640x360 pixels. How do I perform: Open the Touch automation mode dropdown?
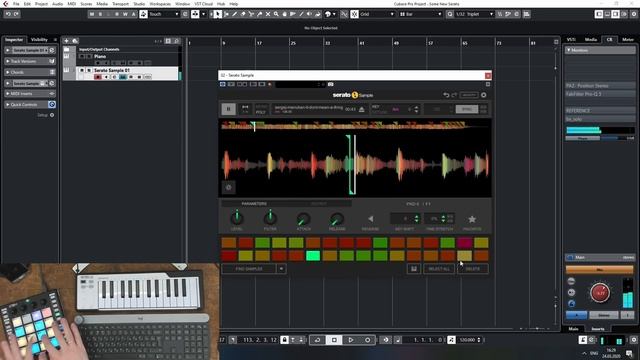[x=164, y=14]
